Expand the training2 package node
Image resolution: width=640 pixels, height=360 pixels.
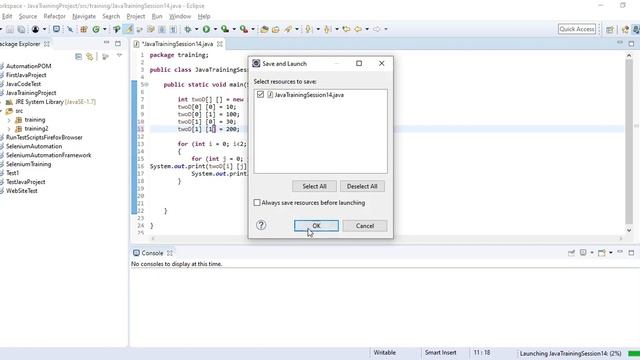point(9,129)
